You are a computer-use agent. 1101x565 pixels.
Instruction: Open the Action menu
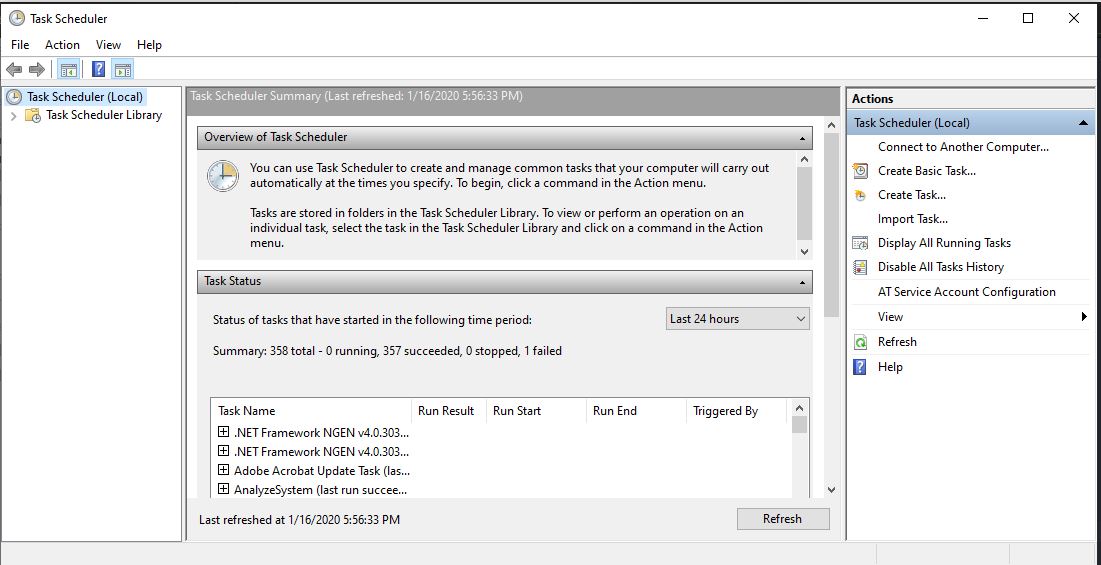pyautogui.click(x=62, y=44)
